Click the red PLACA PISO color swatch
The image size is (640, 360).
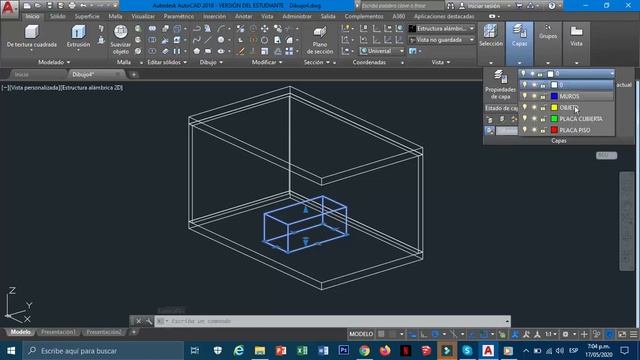(x=554, y=130)
